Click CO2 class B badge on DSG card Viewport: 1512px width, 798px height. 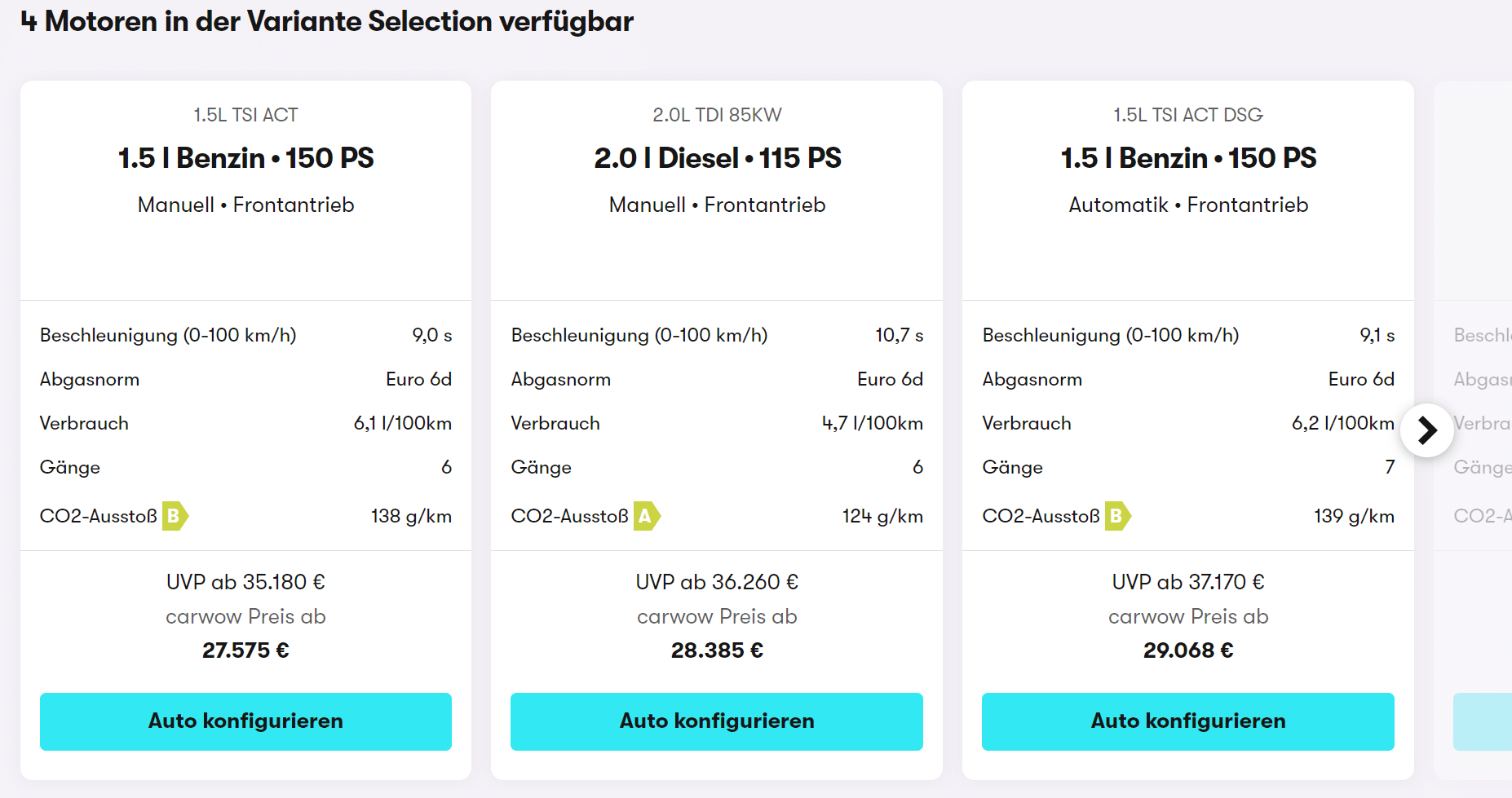click(x=1118, y=516)
